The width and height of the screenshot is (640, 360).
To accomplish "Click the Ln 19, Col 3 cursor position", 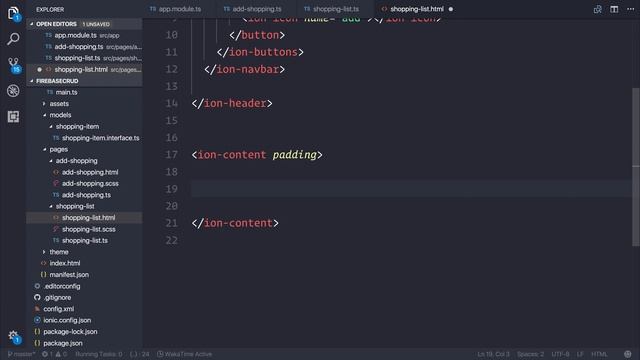I will 493,354.
